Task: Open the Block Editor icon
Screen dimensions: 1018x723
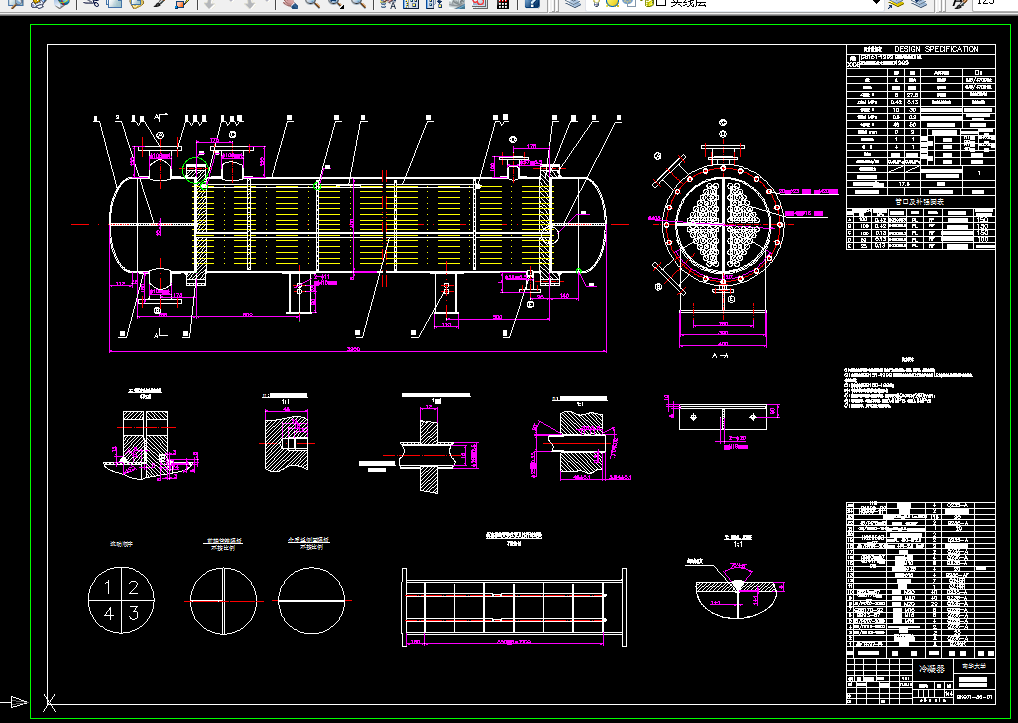Action: (x=182, y=3)
